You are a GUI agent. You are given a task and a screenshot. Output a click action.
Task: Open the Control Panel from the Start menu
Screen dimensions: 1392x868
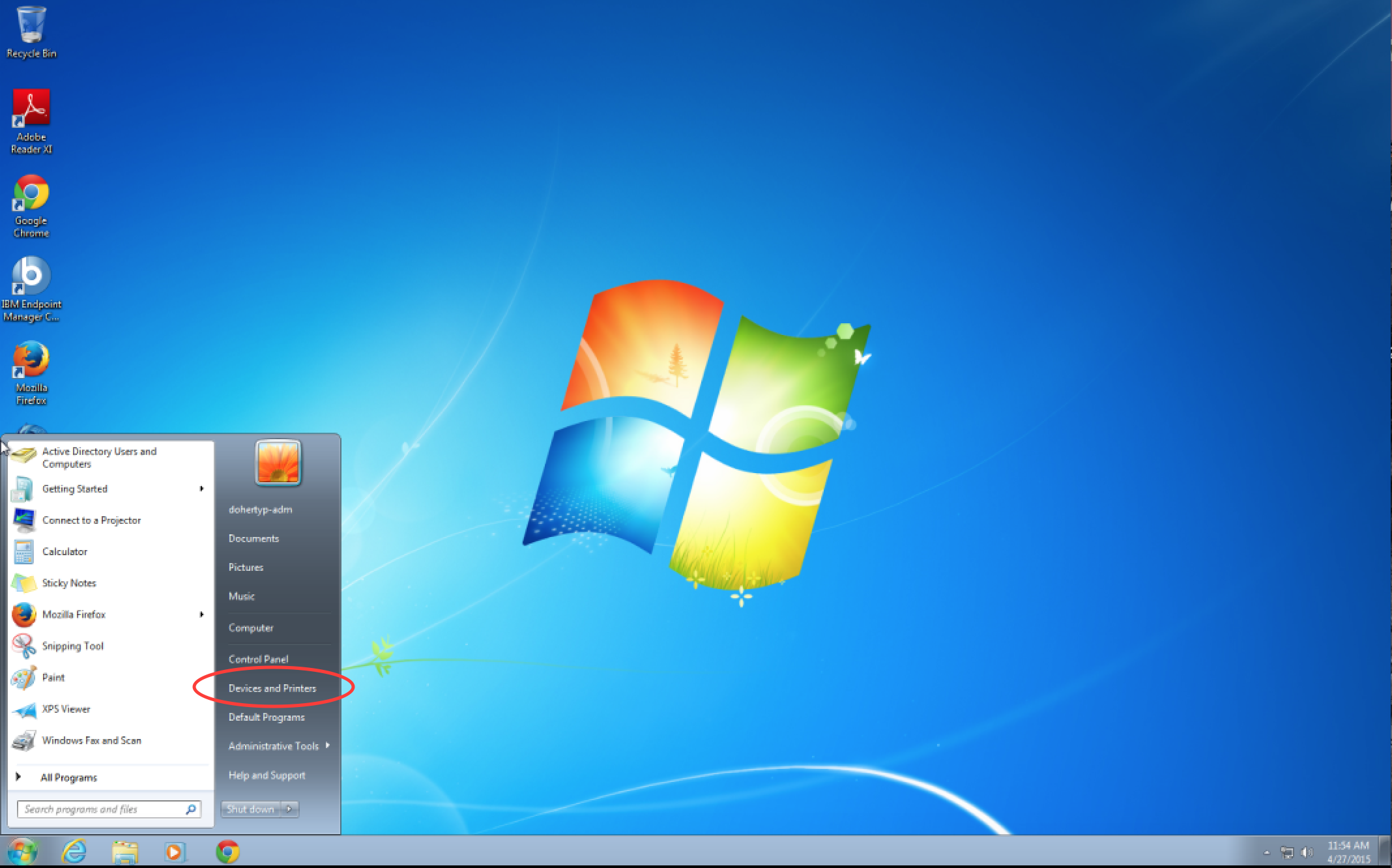(x=258, y=659)
